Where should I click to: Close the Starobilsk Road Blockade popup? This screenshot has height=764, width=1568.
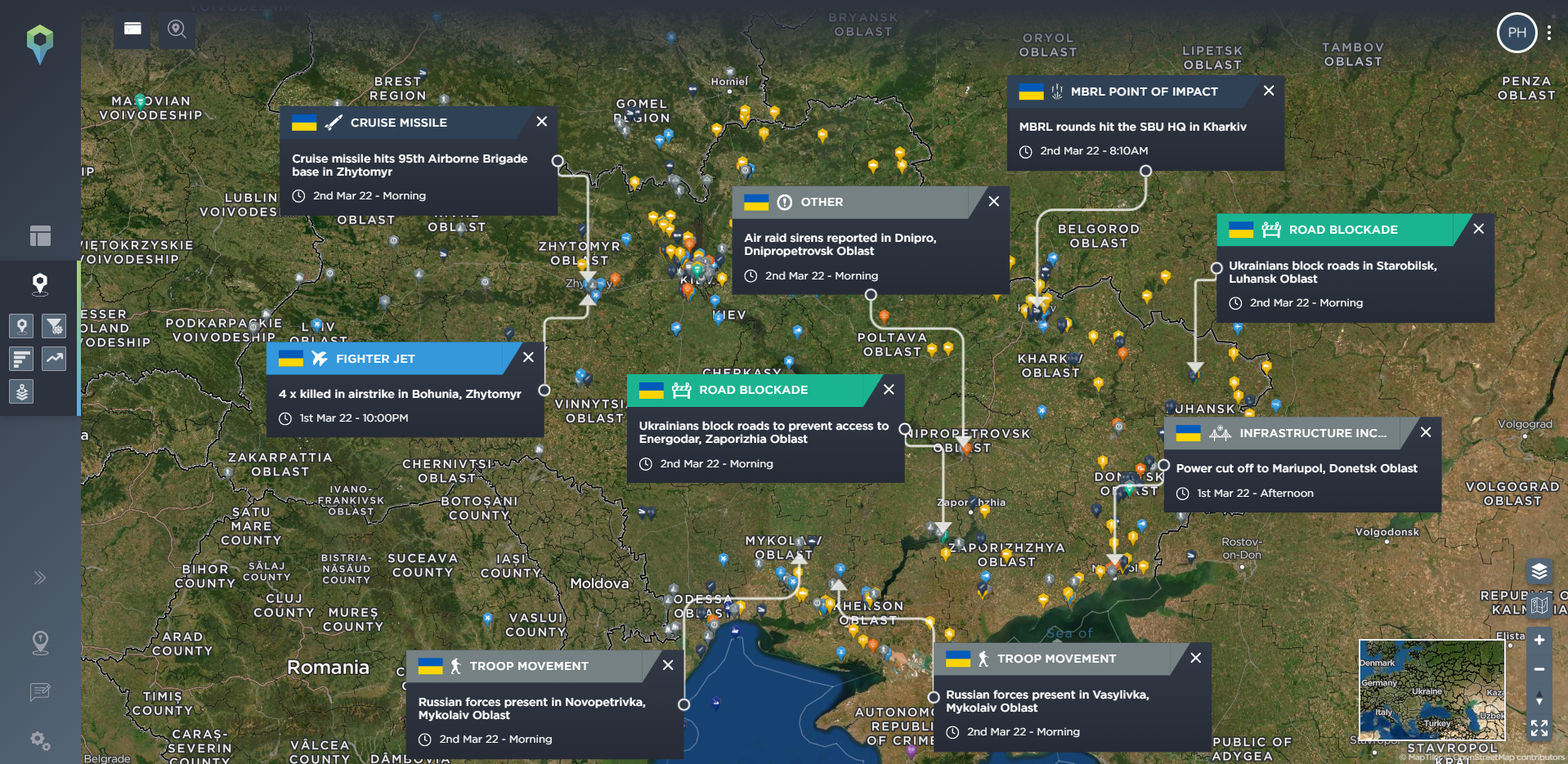1479,229
